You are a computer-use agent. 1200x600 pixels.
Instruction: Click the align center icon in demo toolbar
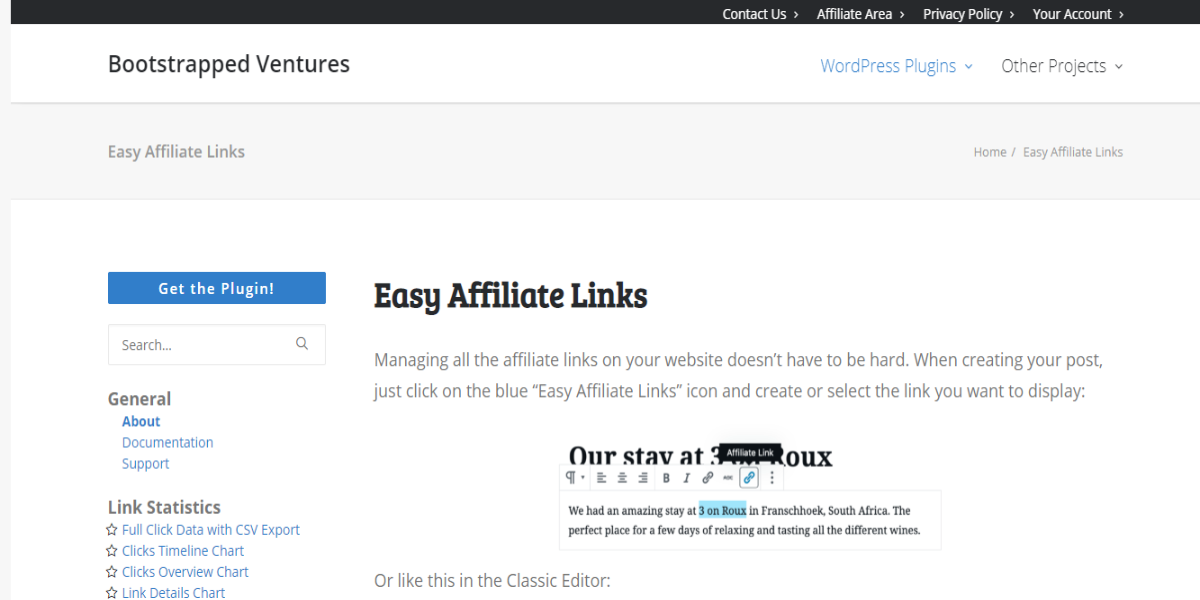(622, 477)
